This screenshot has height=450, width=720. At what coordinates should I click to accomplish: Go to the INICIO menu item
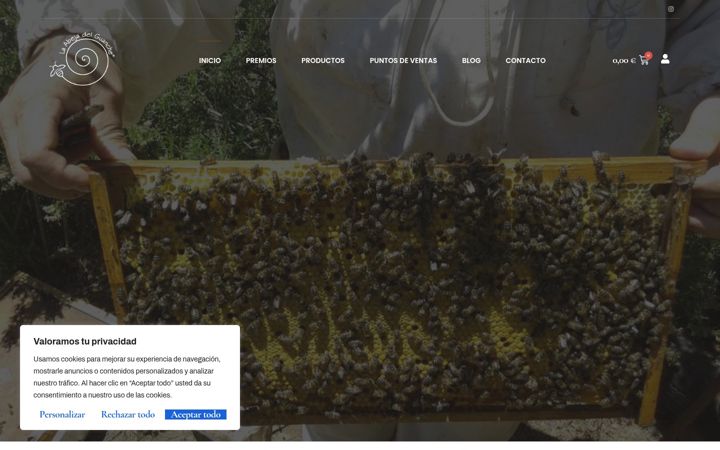coord(210,60)
